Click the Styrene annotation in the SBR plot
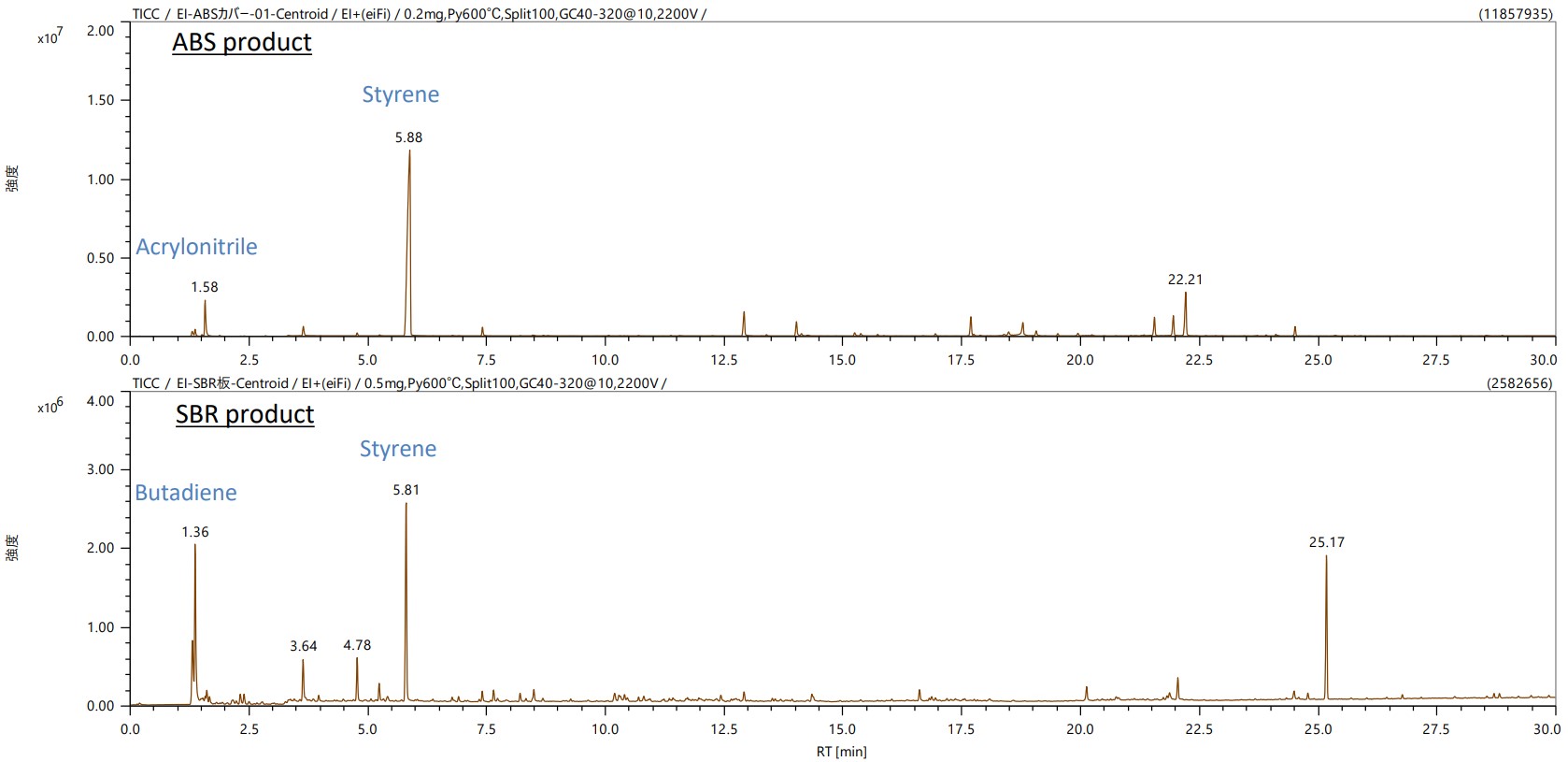This screenshot has width=1568, height=762. tap(398, 449)
